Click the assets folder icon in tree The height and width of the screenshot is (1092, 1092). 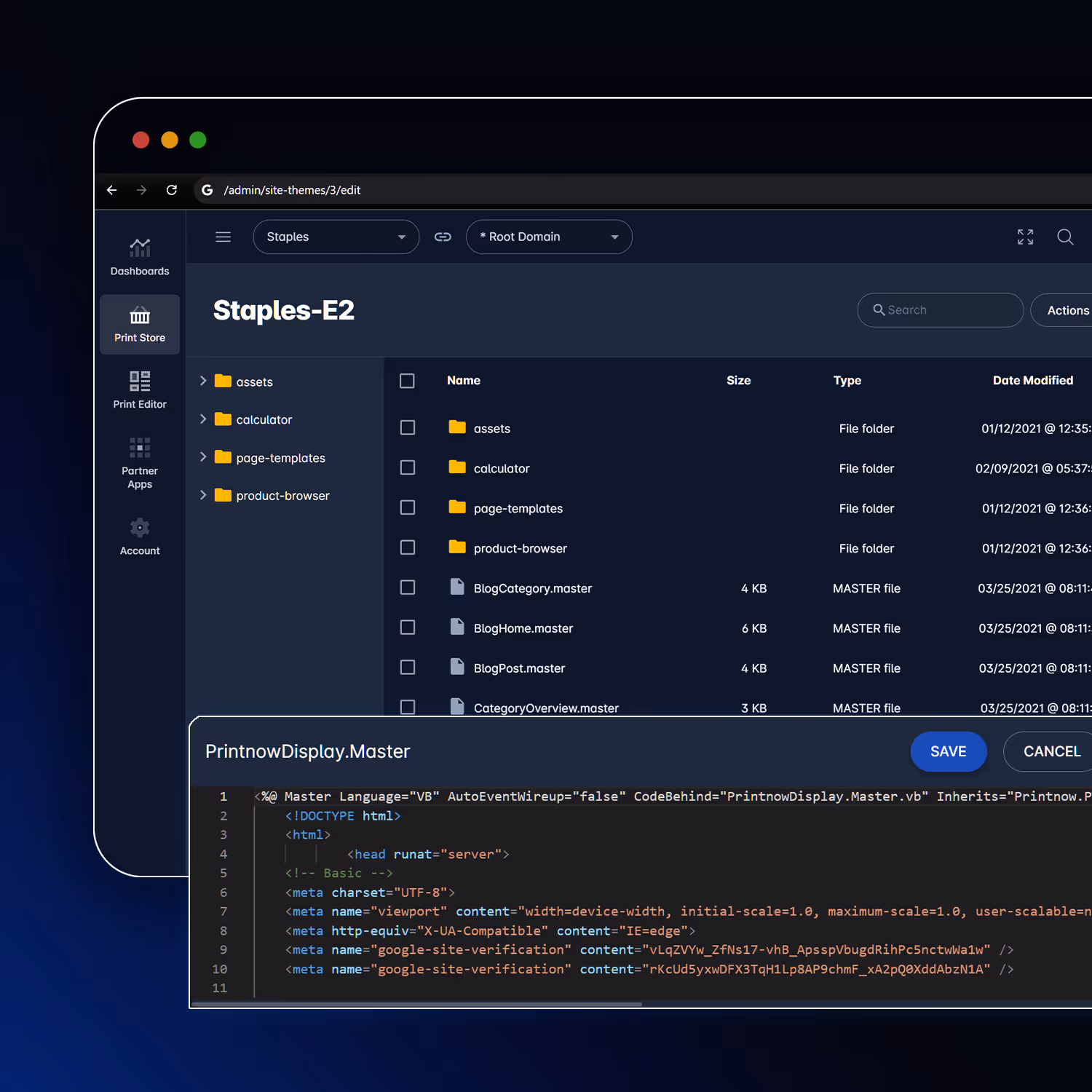pos(223,381)
